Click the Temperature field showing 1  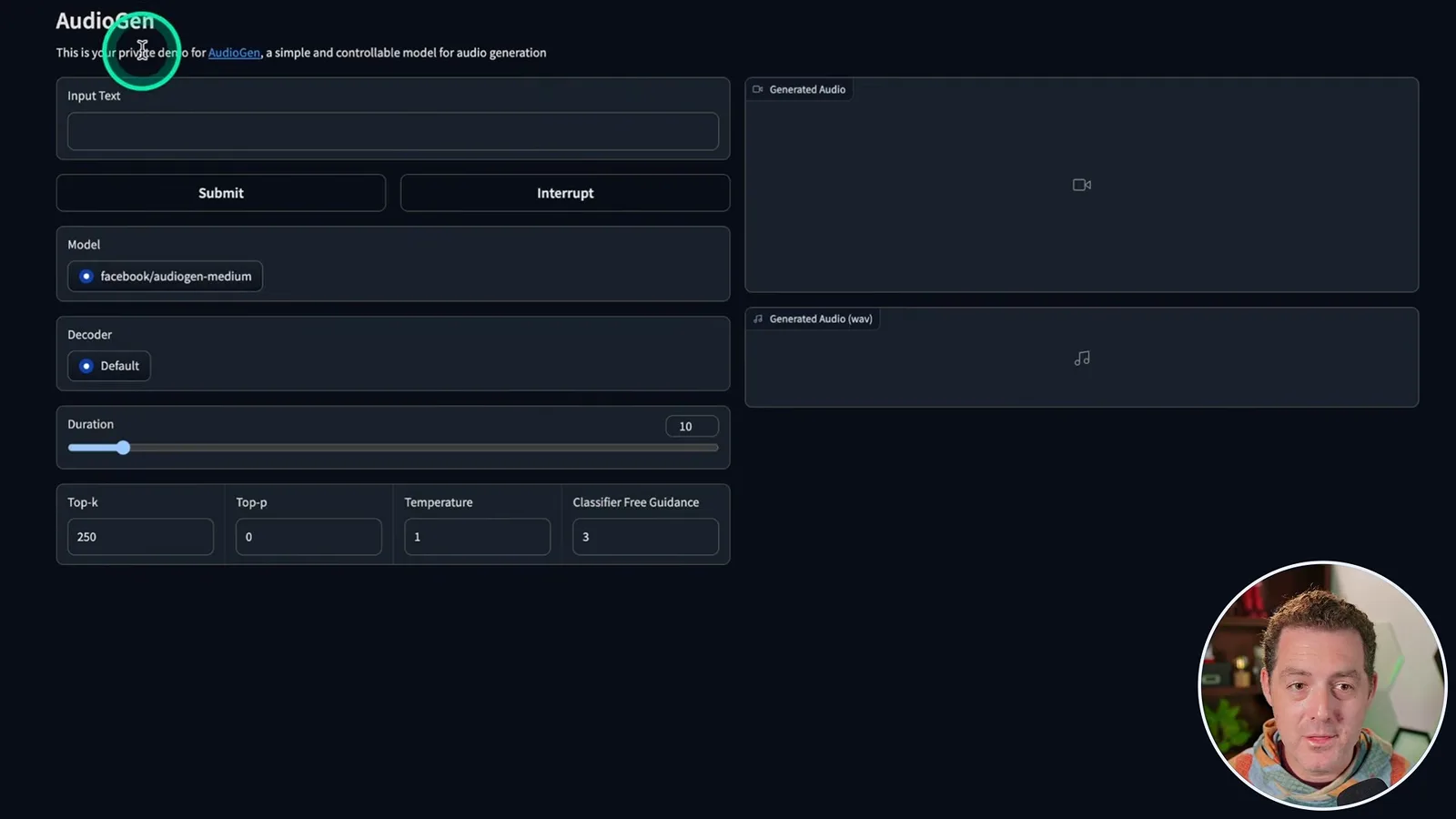(477, 537)
